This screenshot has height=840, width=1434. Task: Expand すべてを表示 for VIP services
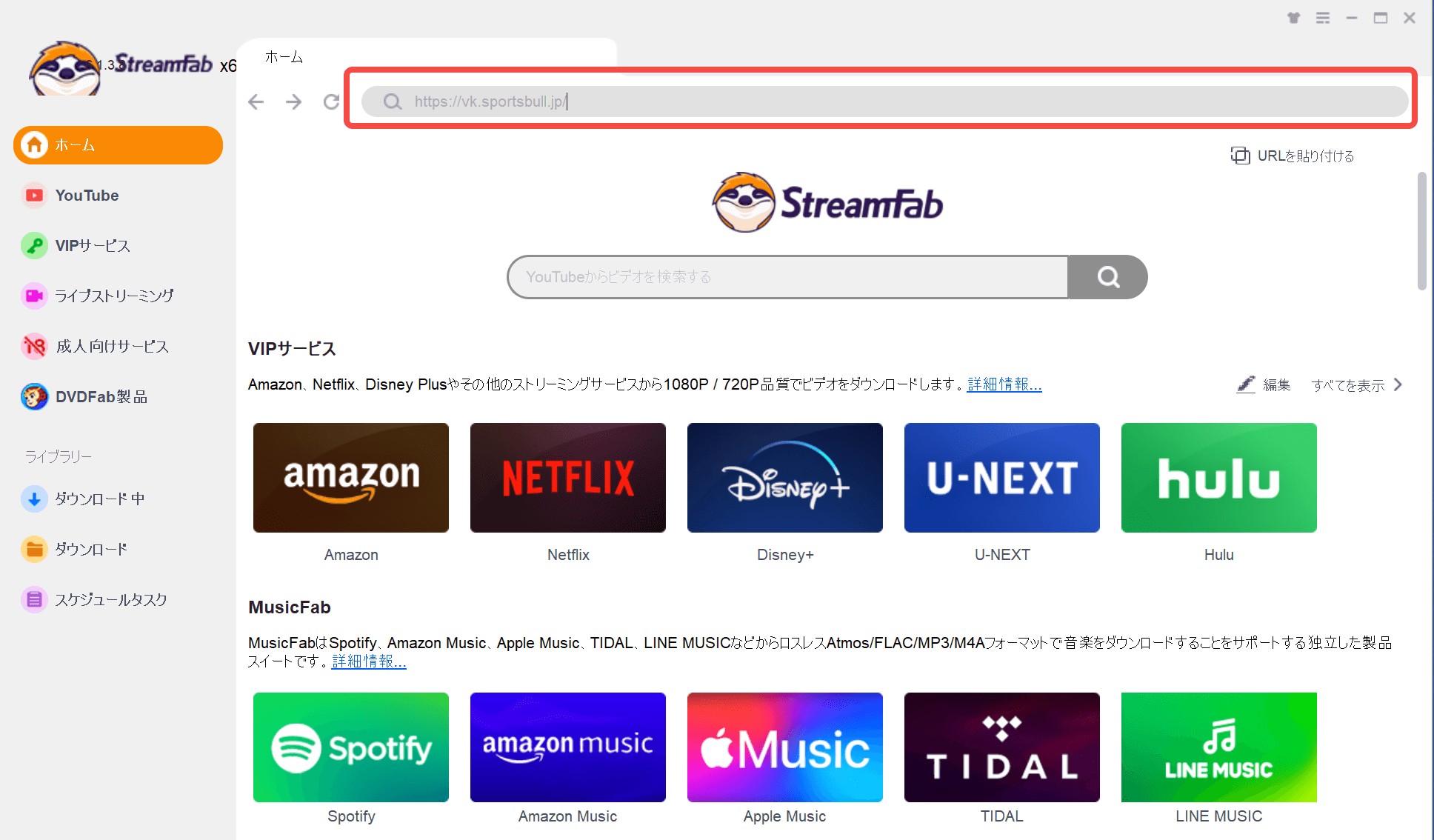click(1357, 385)
